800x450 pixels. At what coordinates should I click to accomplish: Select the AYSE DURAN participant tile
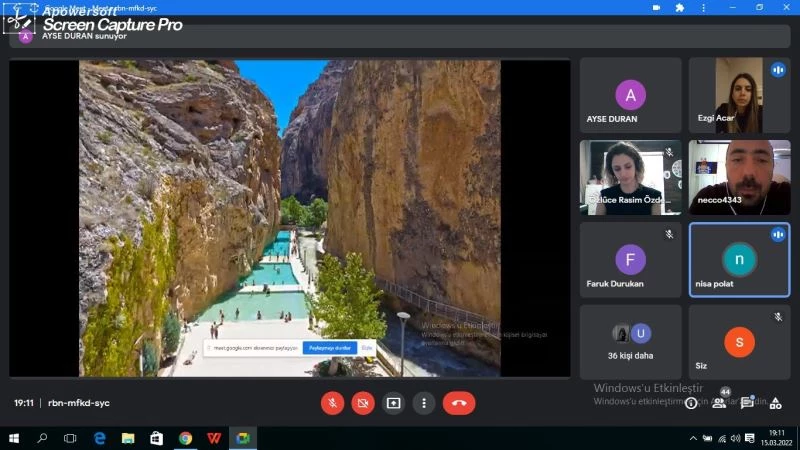630,96
